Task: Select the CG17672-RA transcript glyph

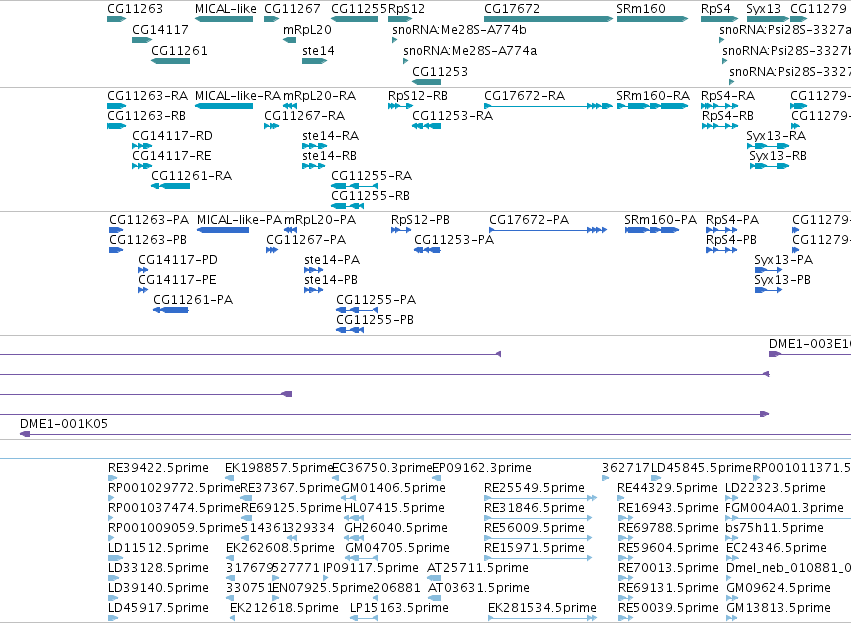Action: click(x=548, y=106)
